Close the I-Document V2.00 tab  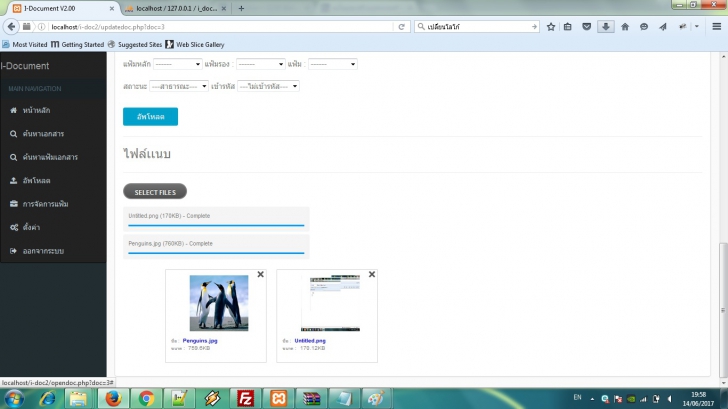(112, 8)
